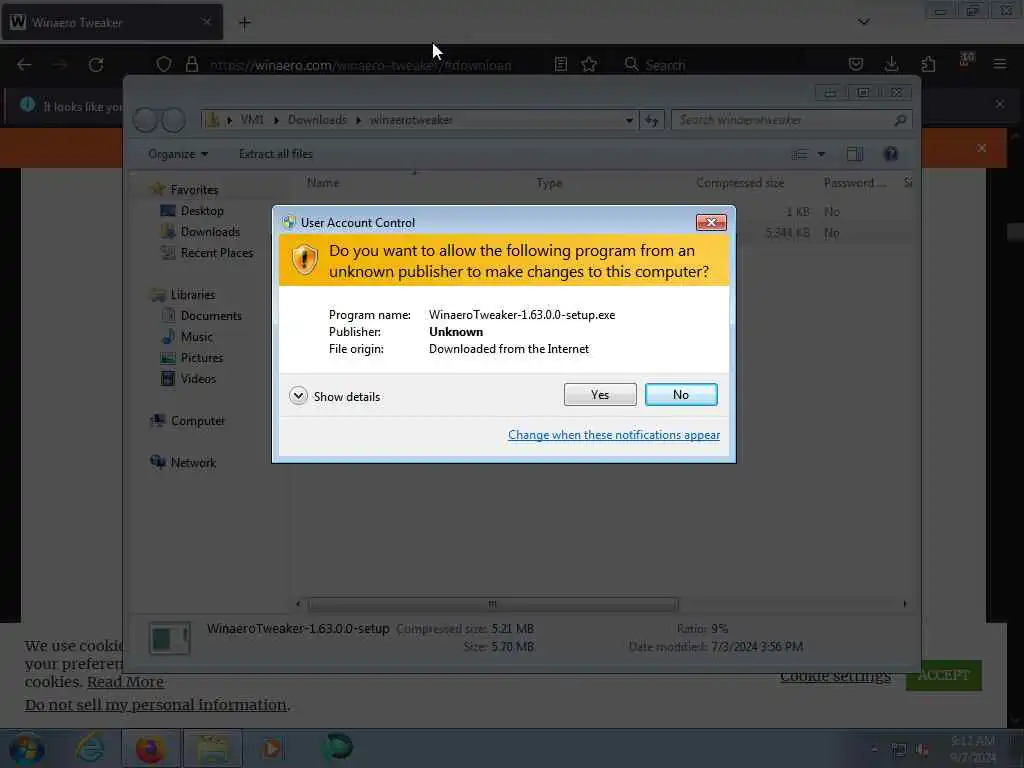Open Desktop in Explorer favorites

click(202, 211)
